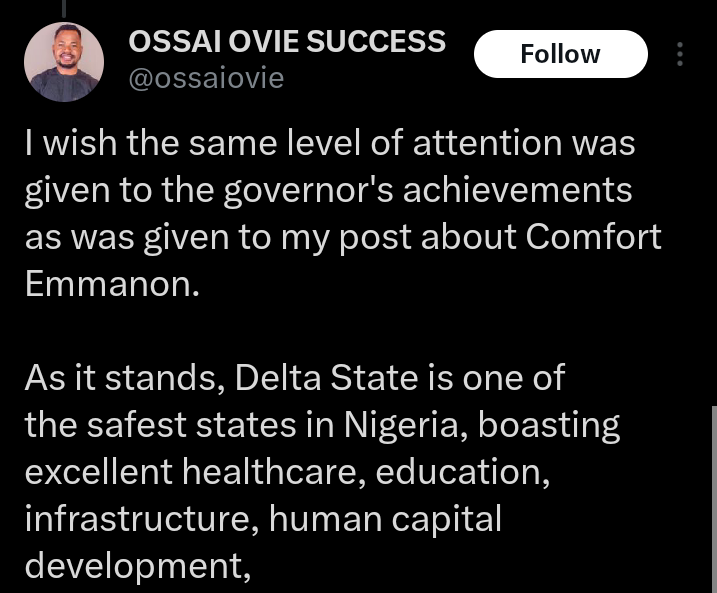
Task: Click the display name OSSAI OVIE SUCCESS
Action: pos(287,42)
